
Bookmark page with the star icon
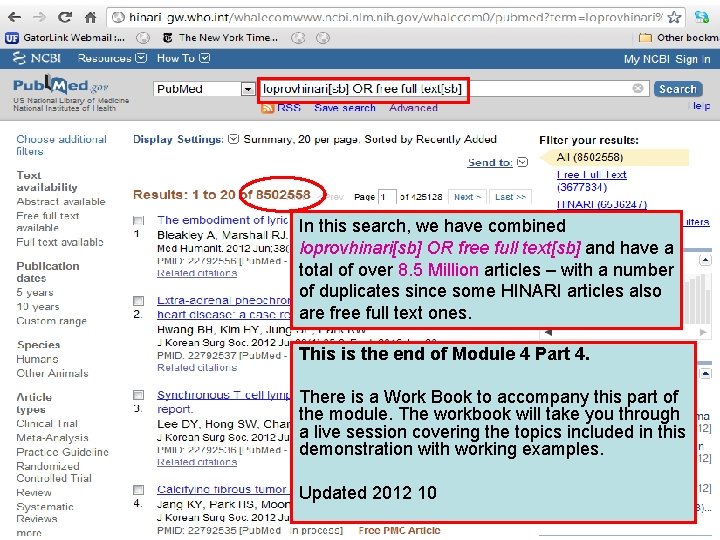coord(674,17)
